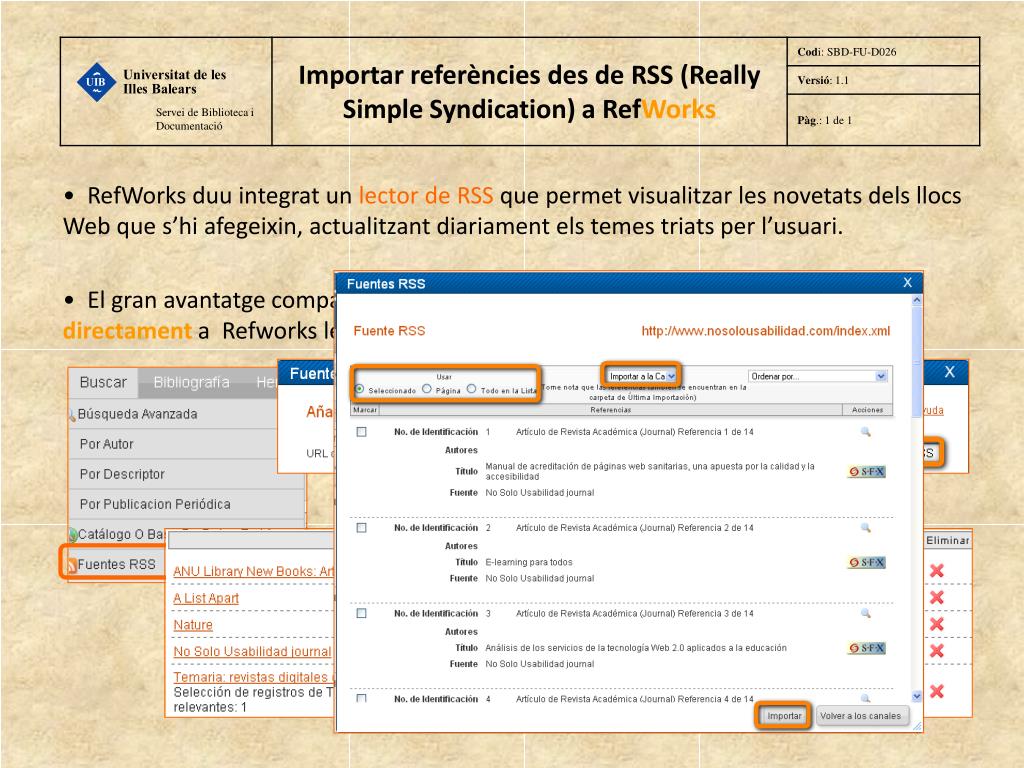Check the box for reference No. 3
Screen dimensions: 1024x768
point(361,613)
